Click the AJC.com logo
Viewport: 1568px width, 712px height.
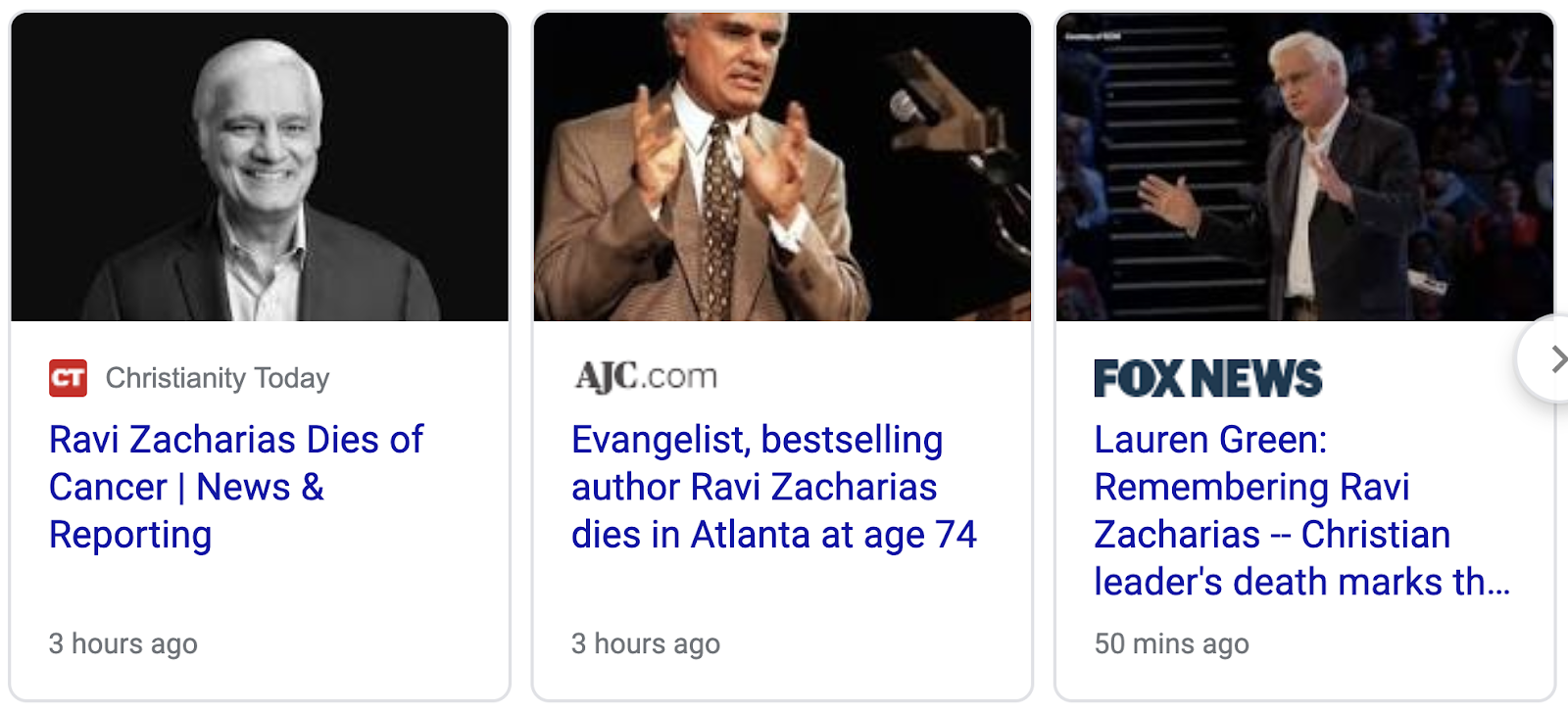click(646, 376)
